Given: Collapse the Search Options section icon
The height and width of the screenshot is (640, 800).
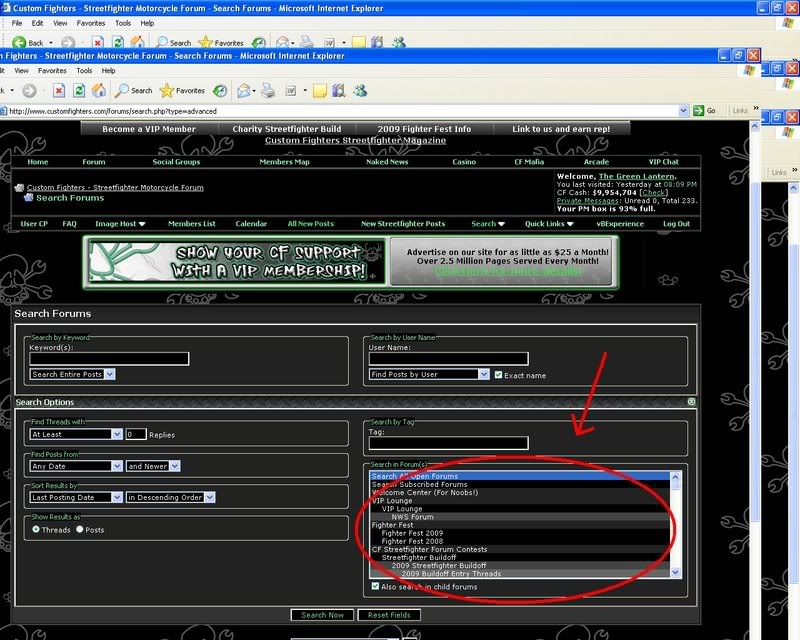Looking at the screenshot, I should (691, 402).
